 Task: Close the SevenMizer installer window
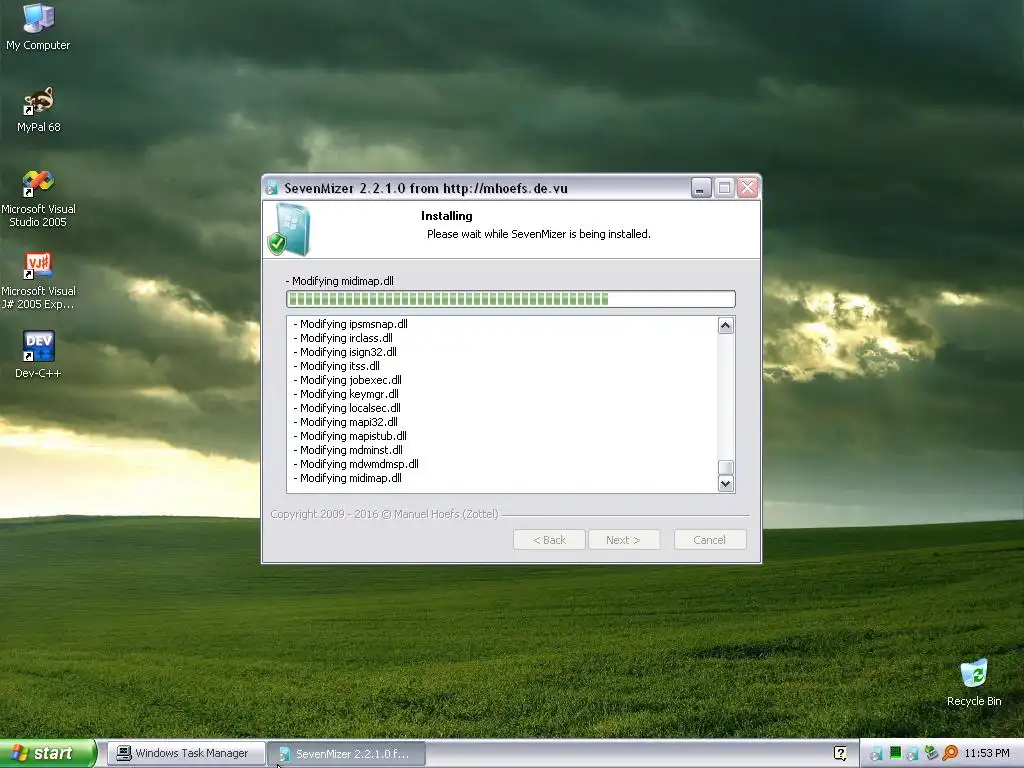(x=748, y=188)
